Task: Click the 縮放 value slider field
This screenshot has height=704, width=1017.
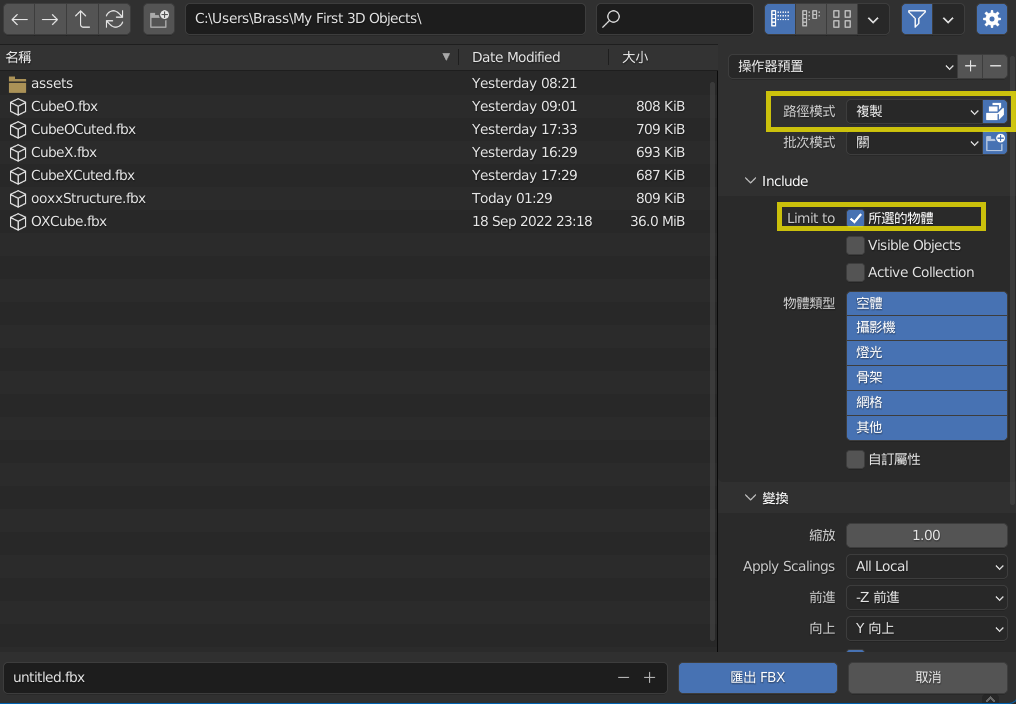Action: tap(926, 535)
